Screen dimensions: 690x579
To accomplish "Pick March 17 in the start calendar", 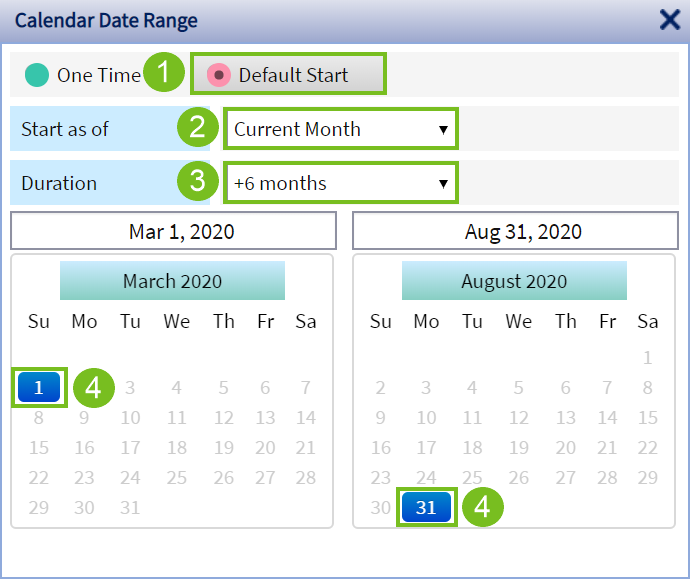I will tap(130, 447).
